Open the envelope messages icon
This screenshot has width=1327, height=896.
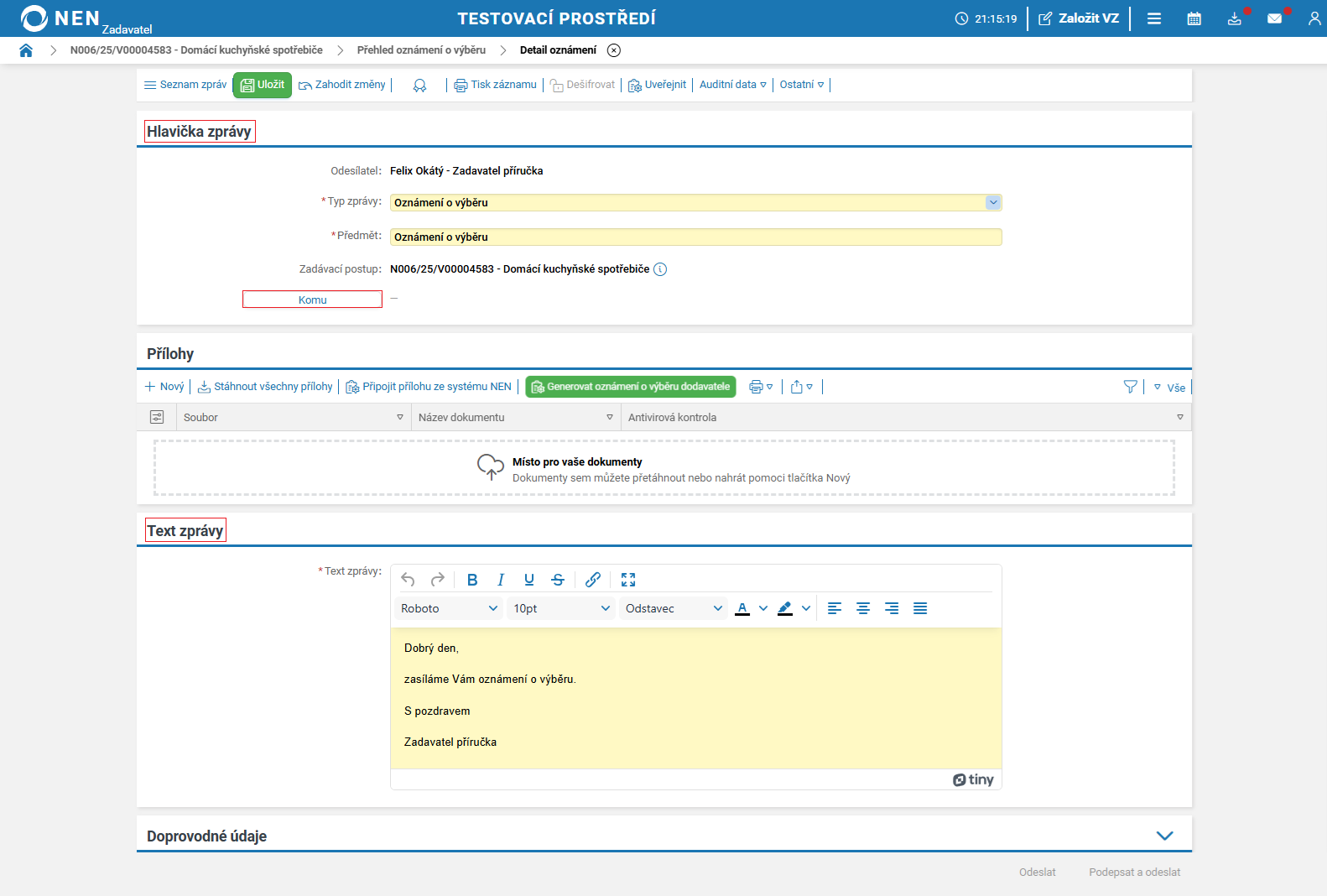(x=1274, y=18)
